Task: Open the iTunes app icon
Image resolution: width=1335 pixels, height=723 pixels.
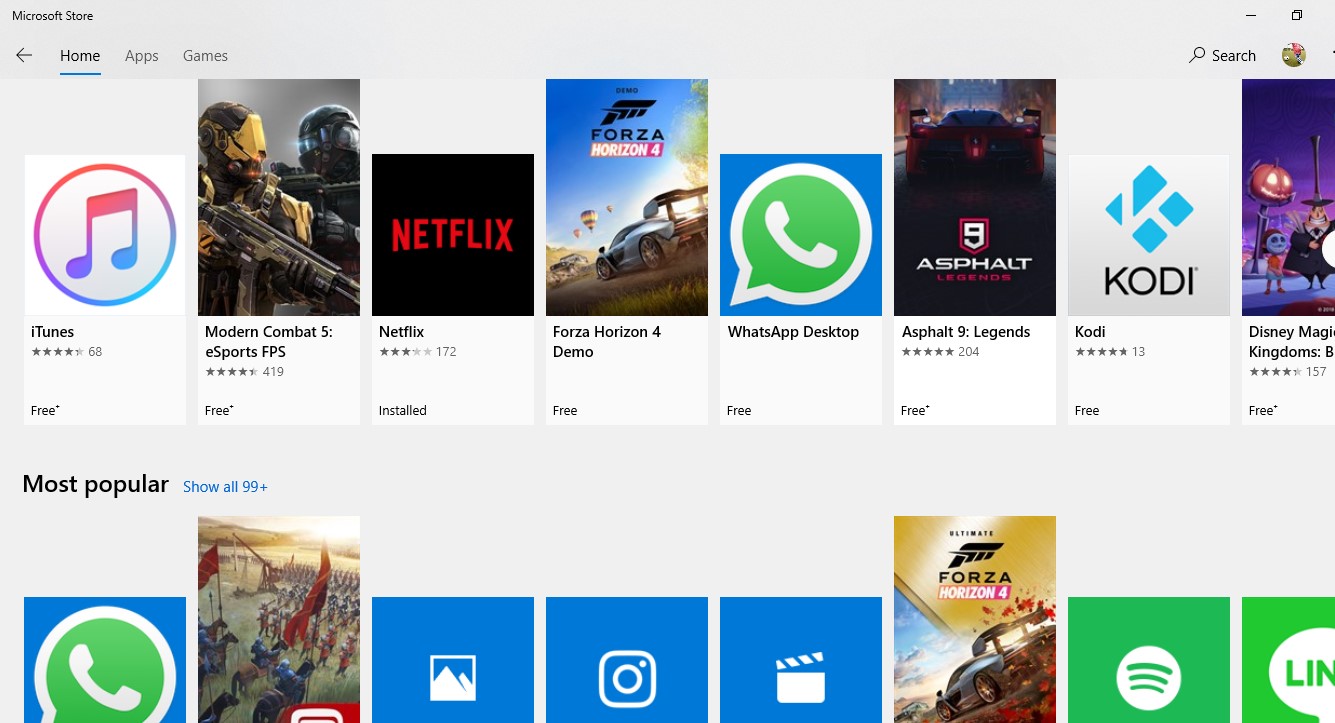Action: (105, 235)
